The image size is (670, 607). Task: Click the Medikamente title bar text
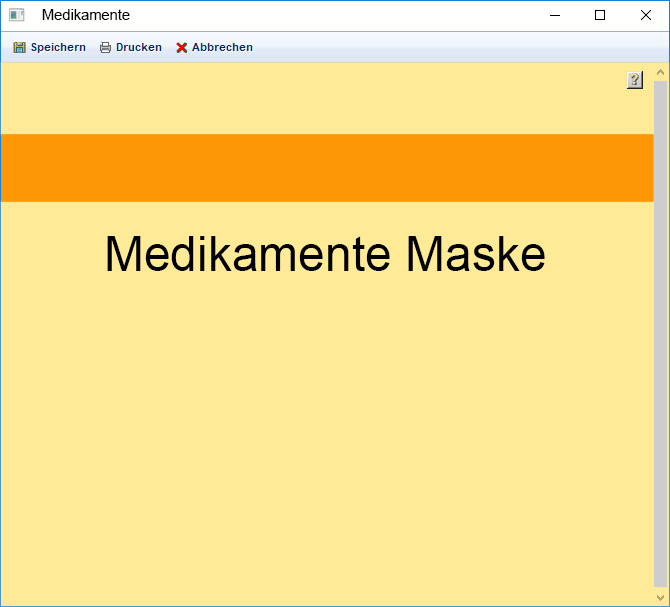(x=86, y=15)
